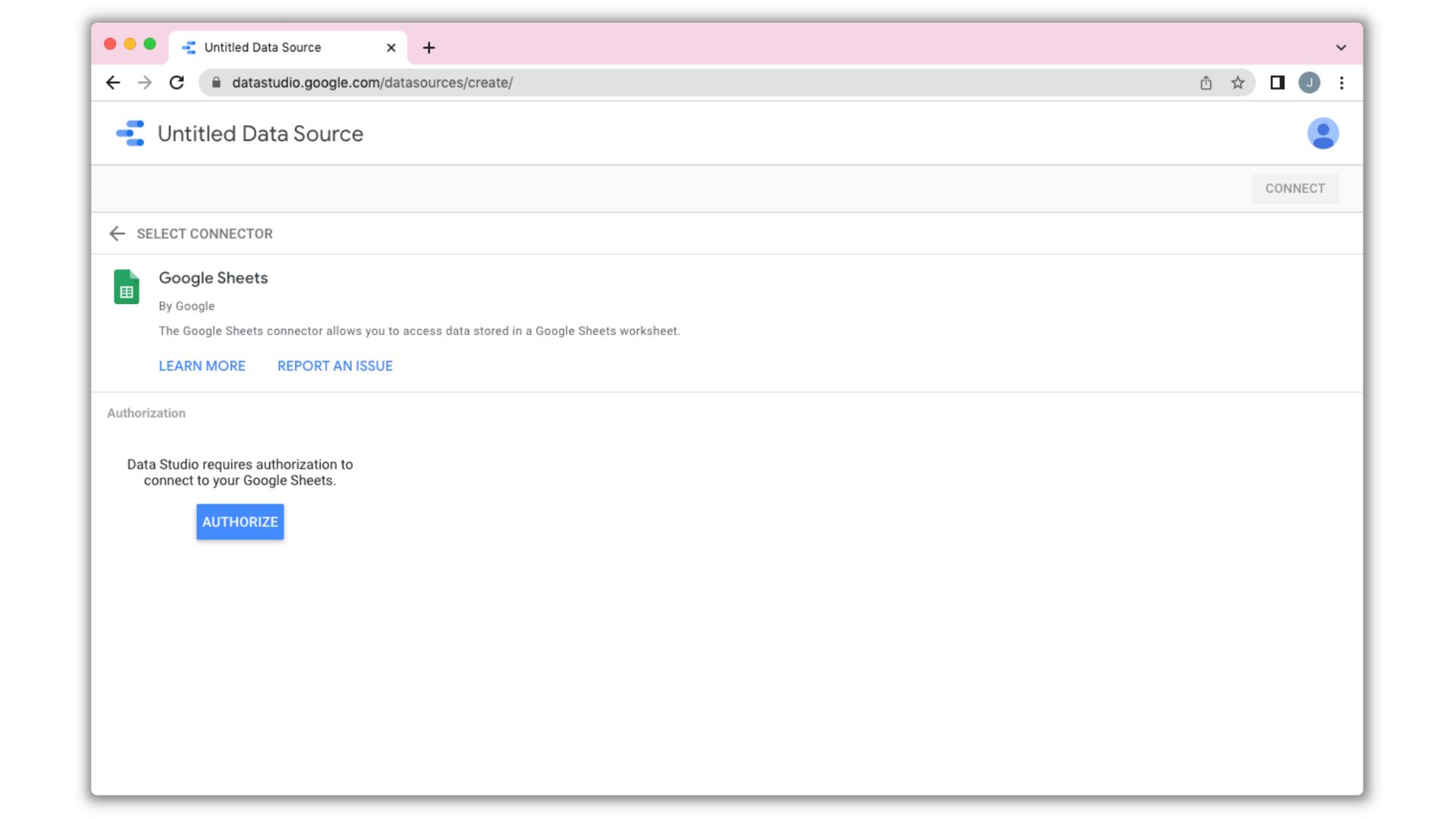
Task: Open the account avatar in the page header
Action: [1323, 133]
